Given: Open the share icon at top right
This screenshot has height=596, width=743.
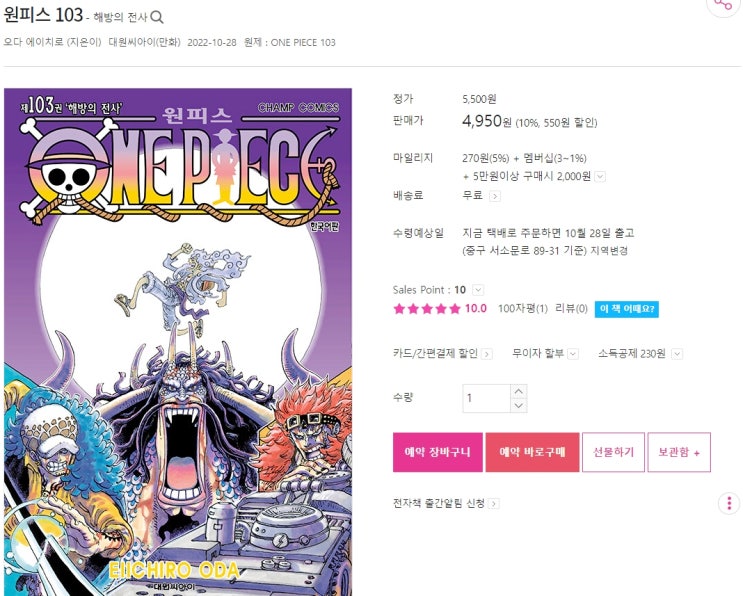Looking at the screenshot, I should [x=723, y=4].
